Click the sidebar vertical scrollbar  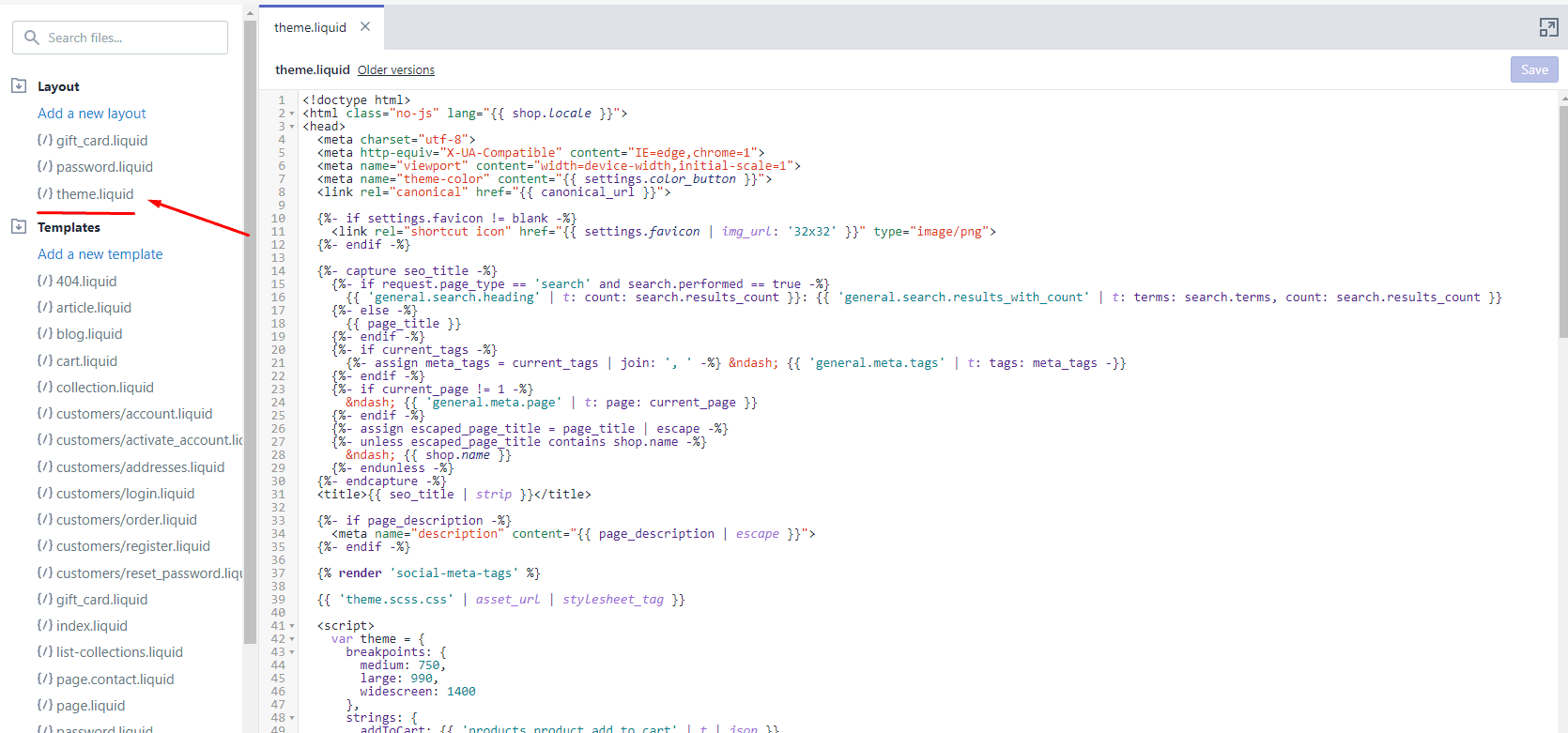250,328
